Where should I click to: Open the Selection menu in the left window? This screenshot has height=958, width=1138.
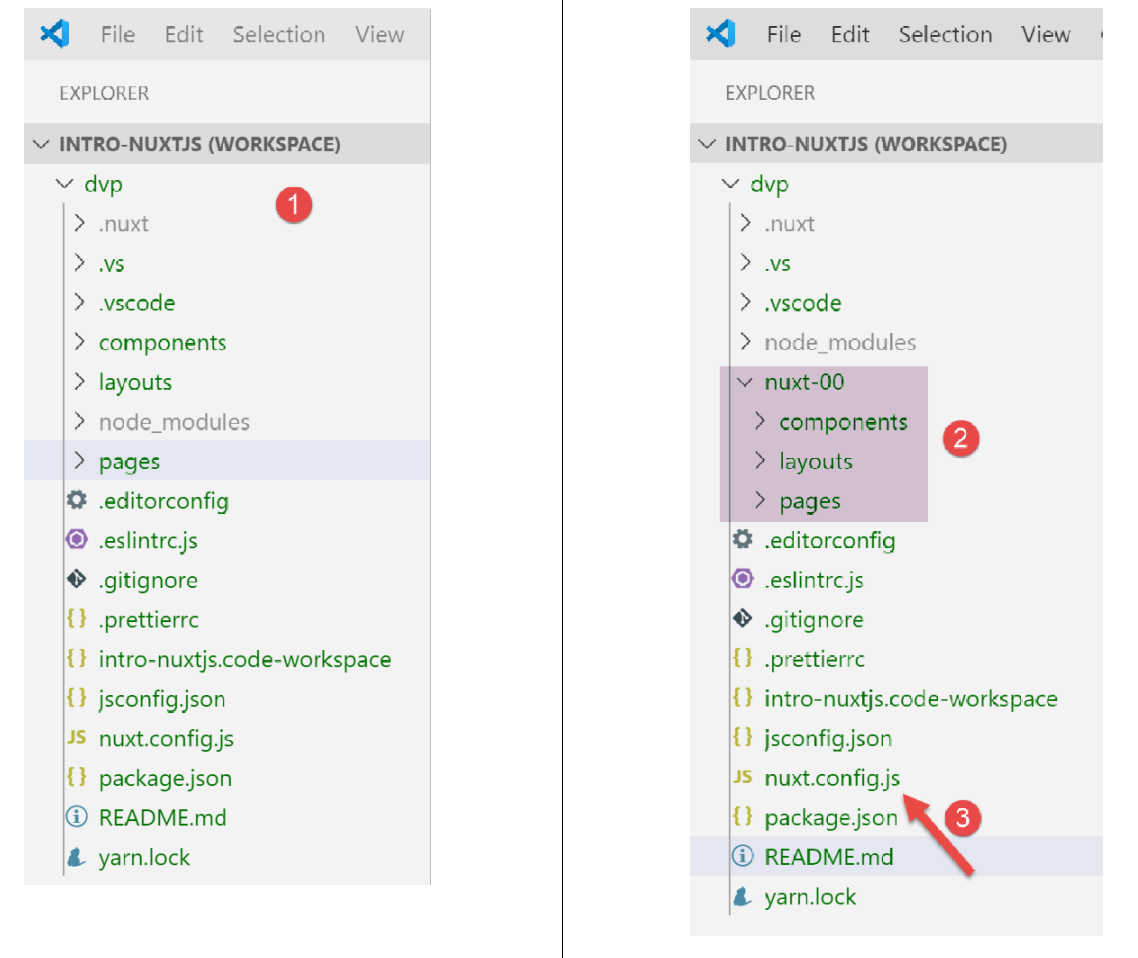278,34
